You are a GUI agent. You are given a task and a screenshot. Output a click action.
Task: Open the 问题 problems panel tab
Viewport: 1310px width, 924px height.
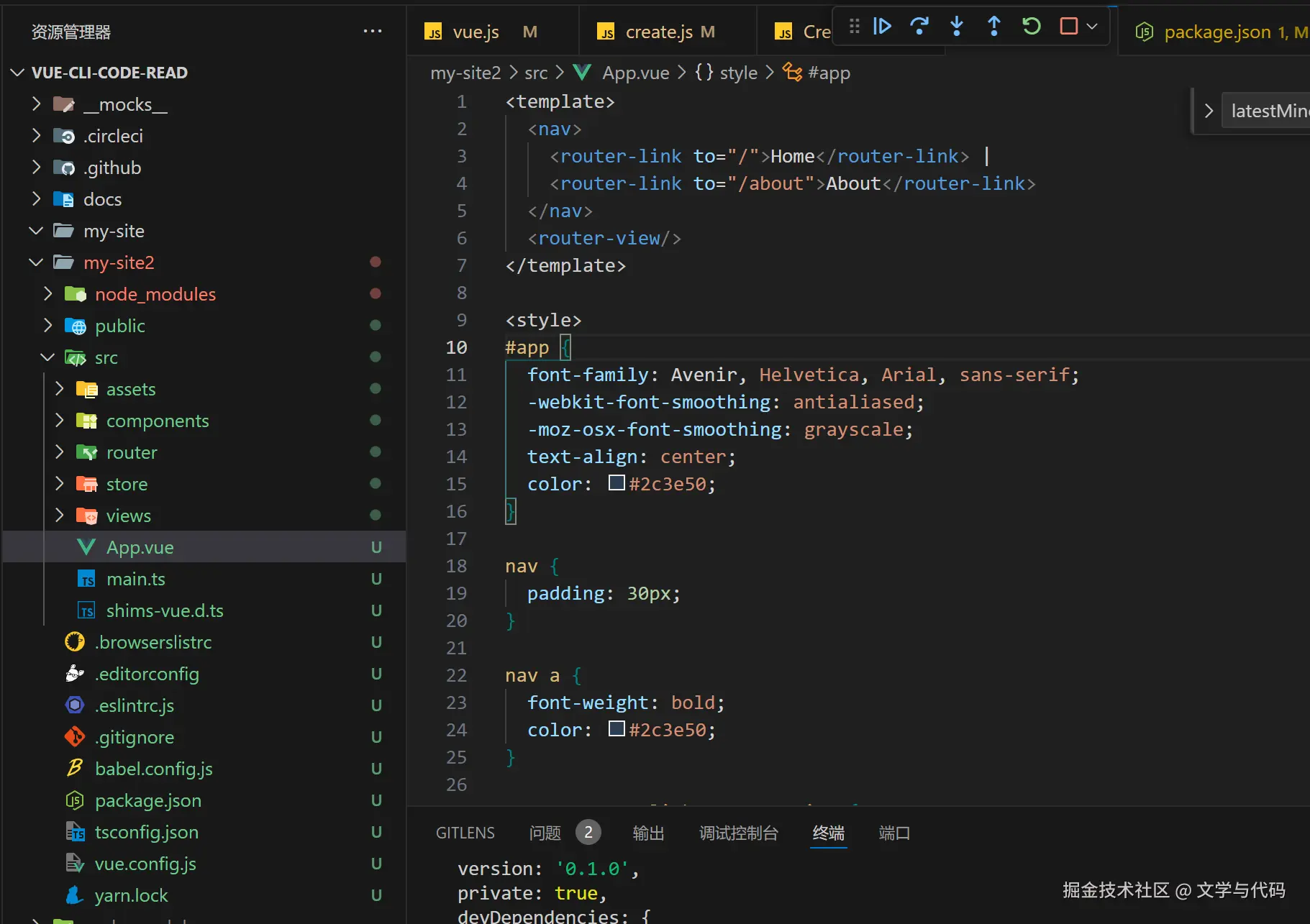click(x=545, y=833)
